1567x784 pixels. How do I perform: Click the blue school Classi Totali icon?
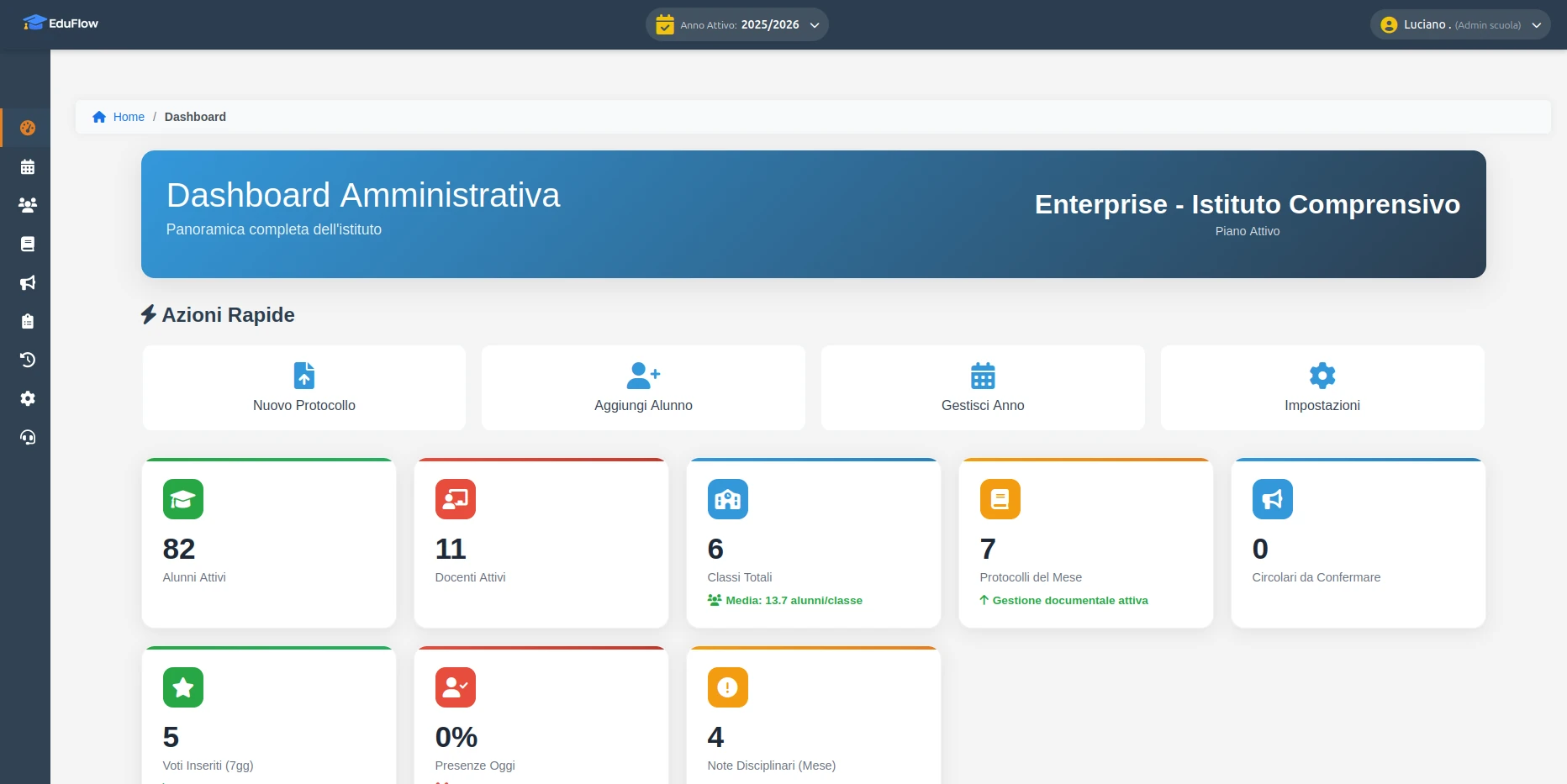tap(728, 499)
